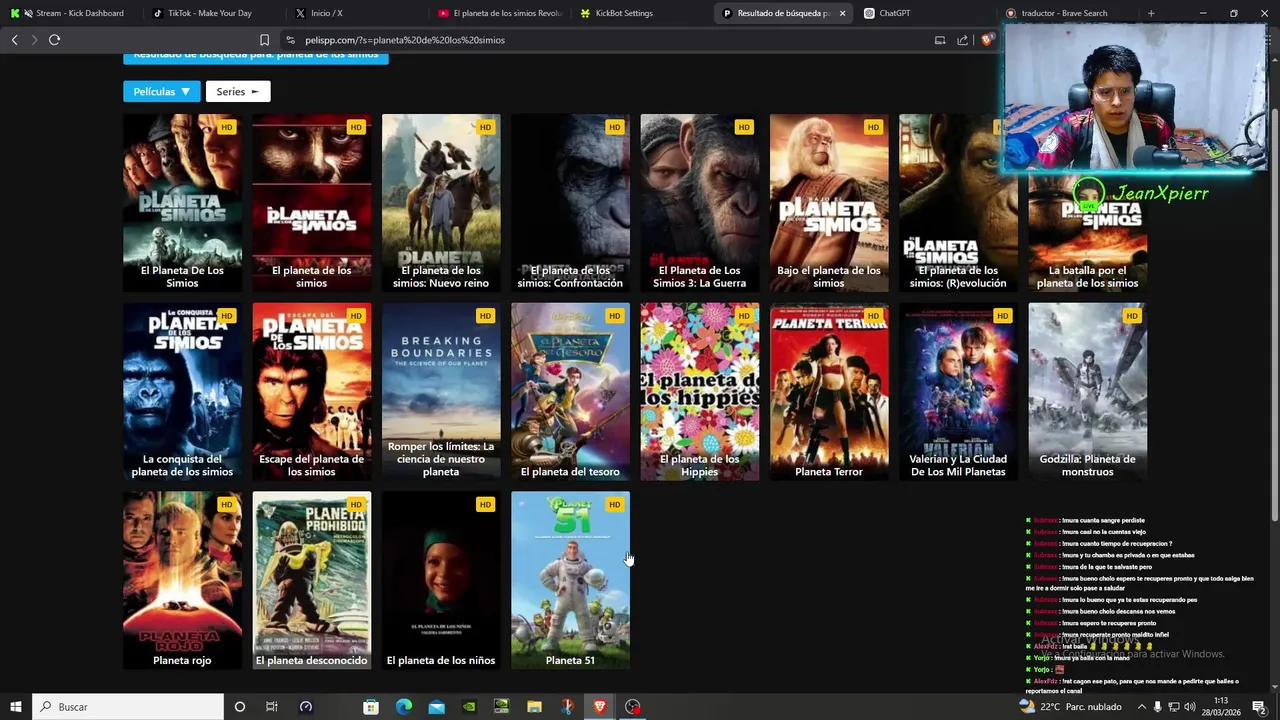Open La conquista del planeta de los simios
This screenshot has width=1280, height=720.
pyautogui.click(x=182, y=392)
